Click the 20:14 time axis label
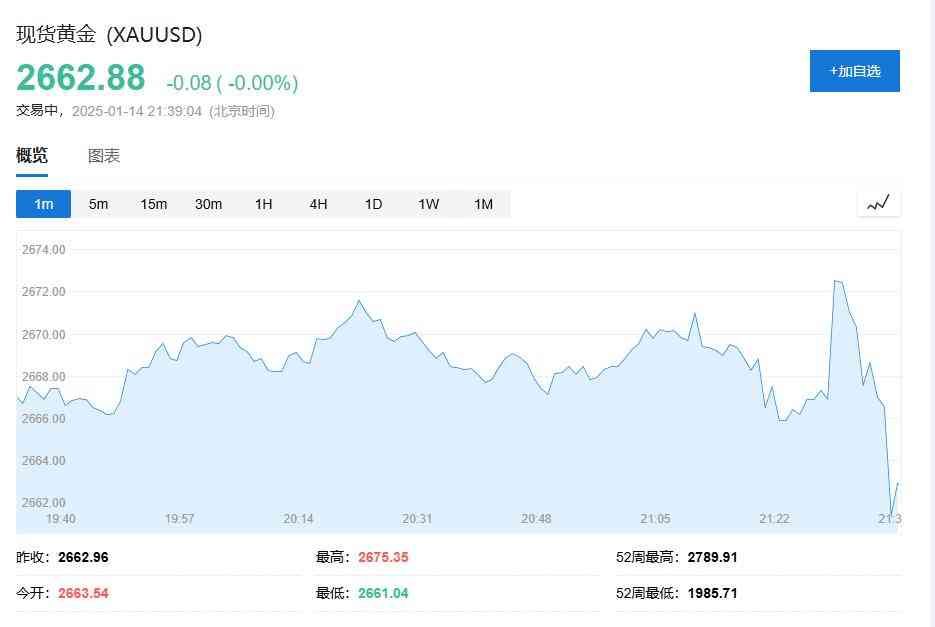 tap(299, 519)
